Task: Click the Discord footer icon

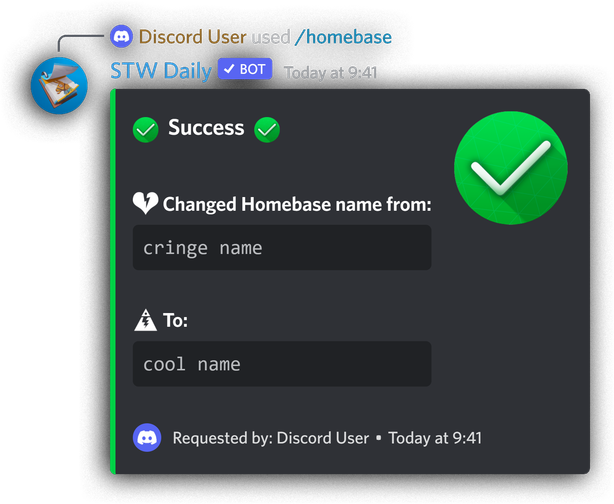Action: 147,438
